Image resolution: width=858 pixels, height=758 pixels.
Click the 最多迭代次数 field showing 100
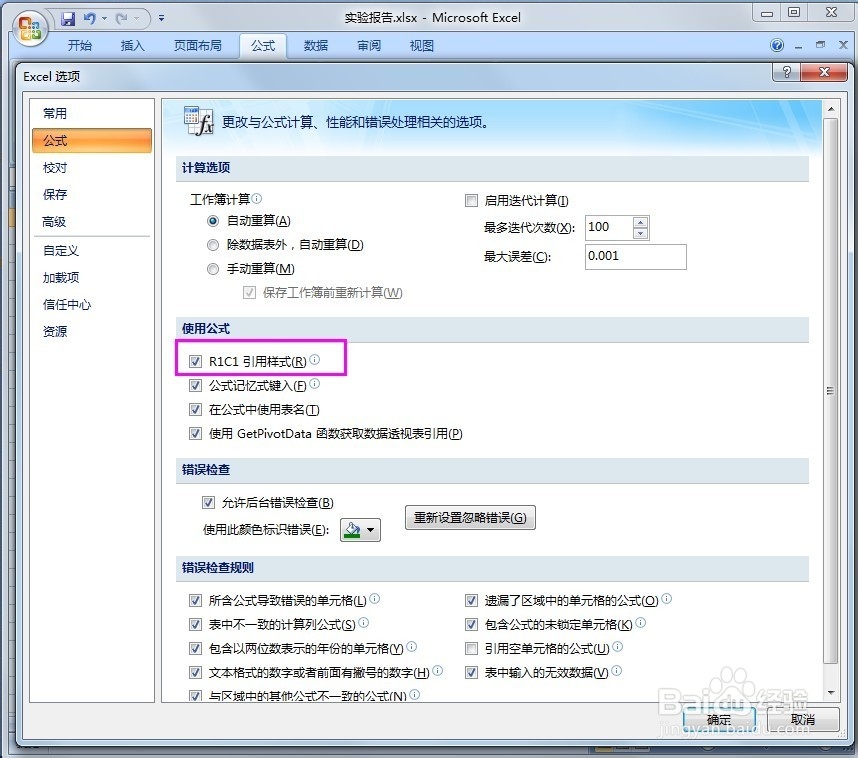(x=610, y=228)
